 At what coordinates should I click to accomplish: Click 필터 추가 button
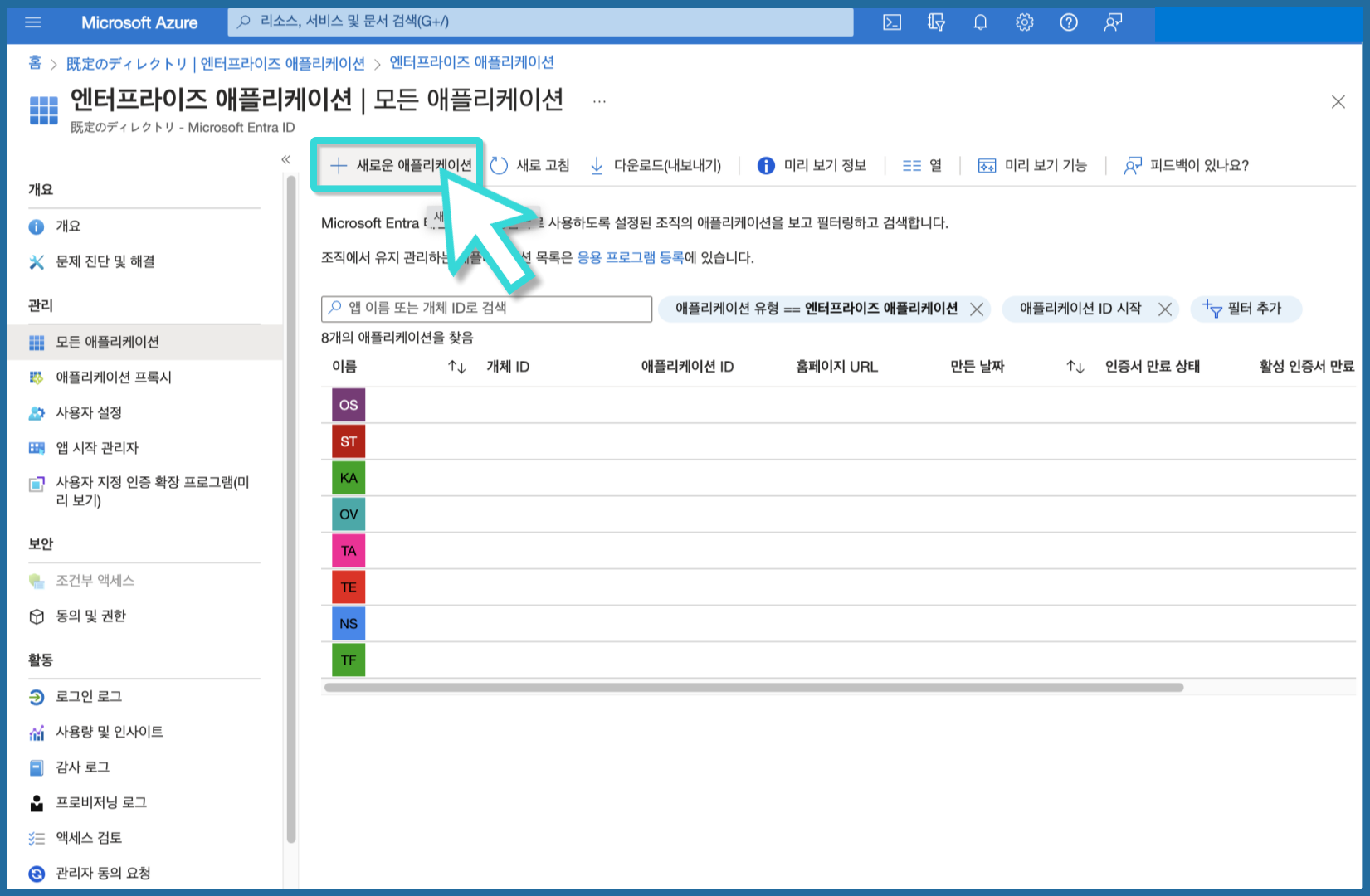(1246, 309)
